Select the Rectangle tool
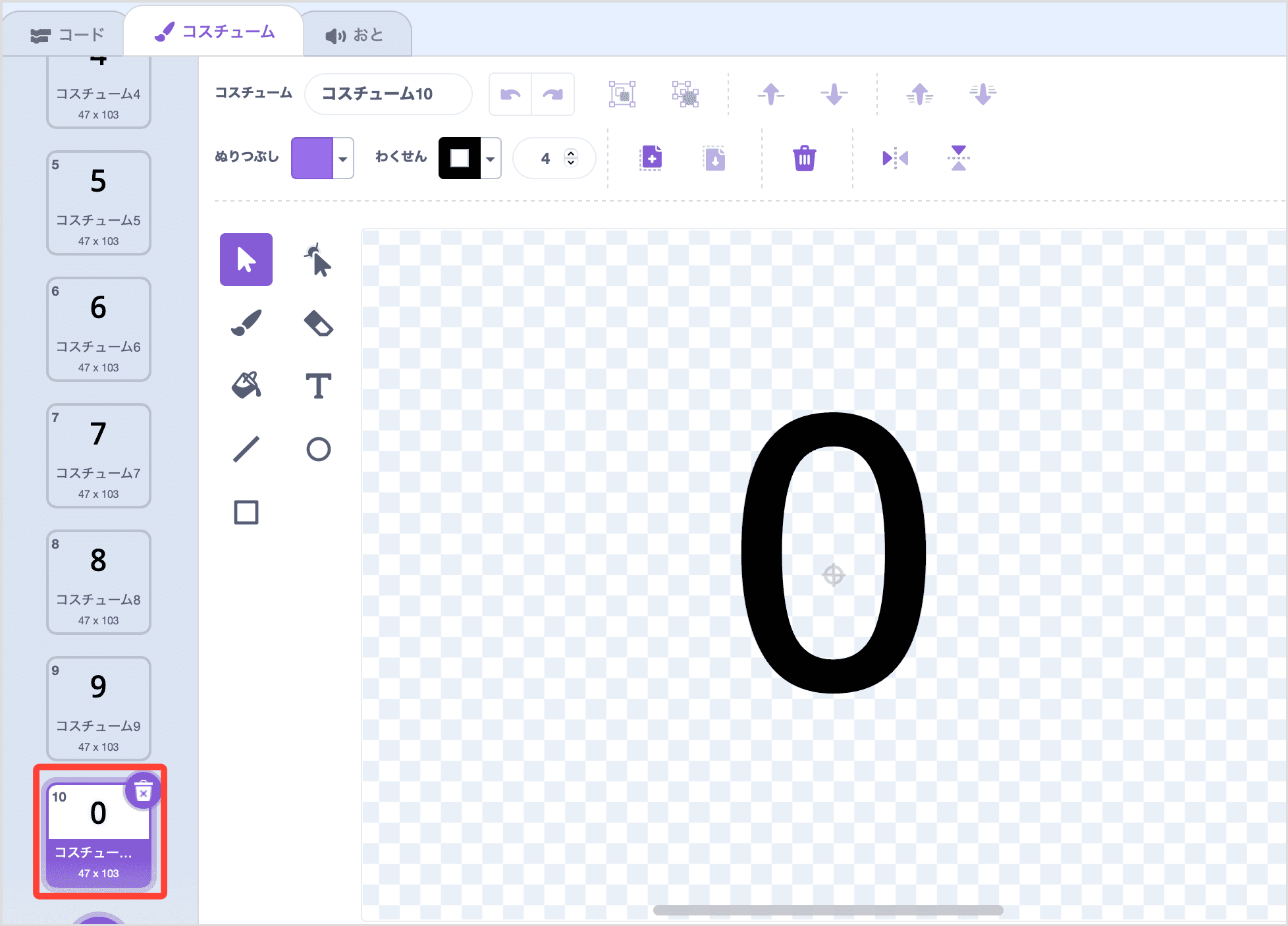Screen dimensions: 1288x926 click(246, 512)
